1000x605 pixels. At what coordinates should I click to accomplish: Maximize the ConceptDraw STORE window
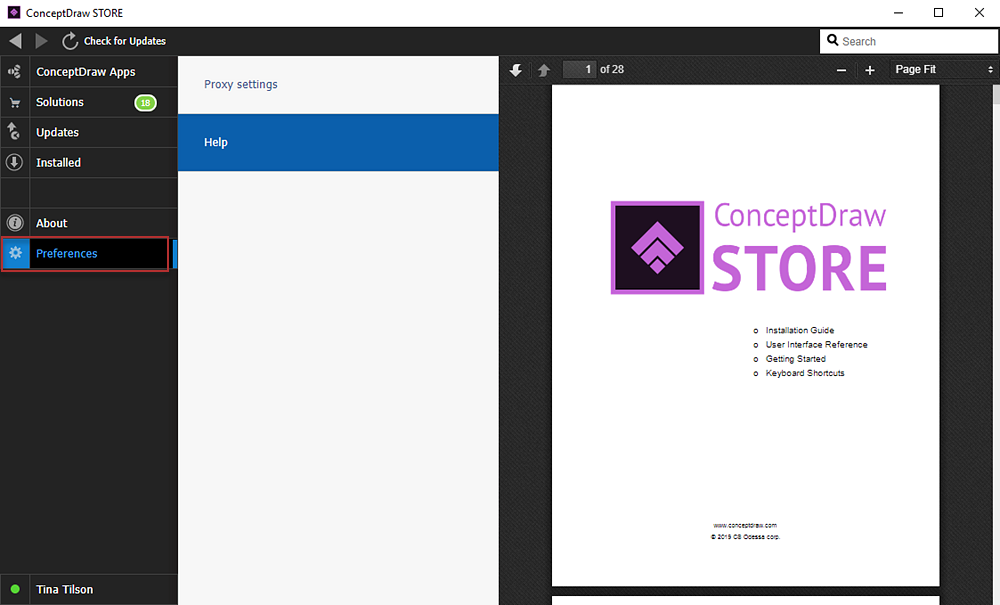coord(938,13)
